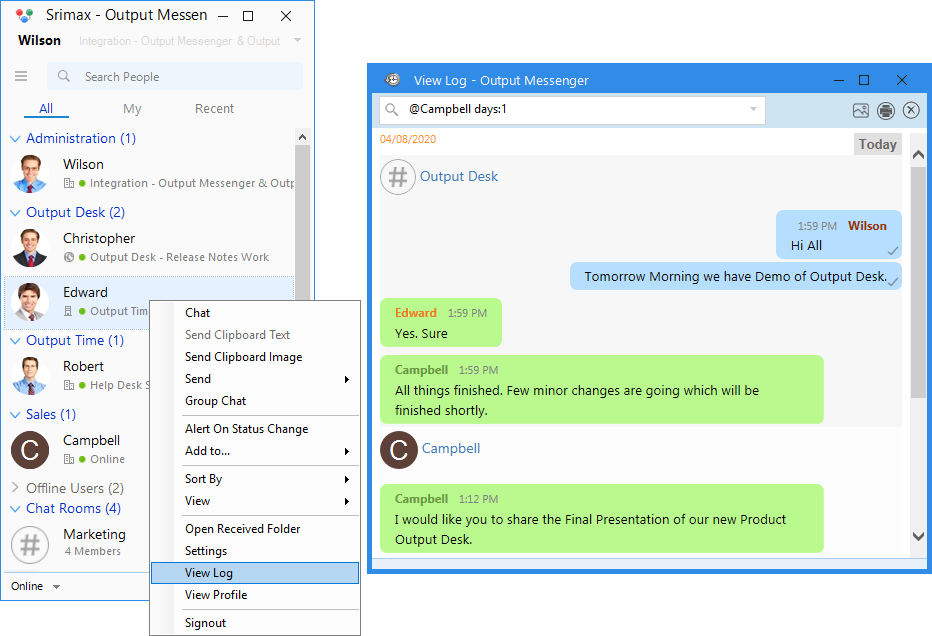
Task: Switch to the Recent tab
Action: 214,109
